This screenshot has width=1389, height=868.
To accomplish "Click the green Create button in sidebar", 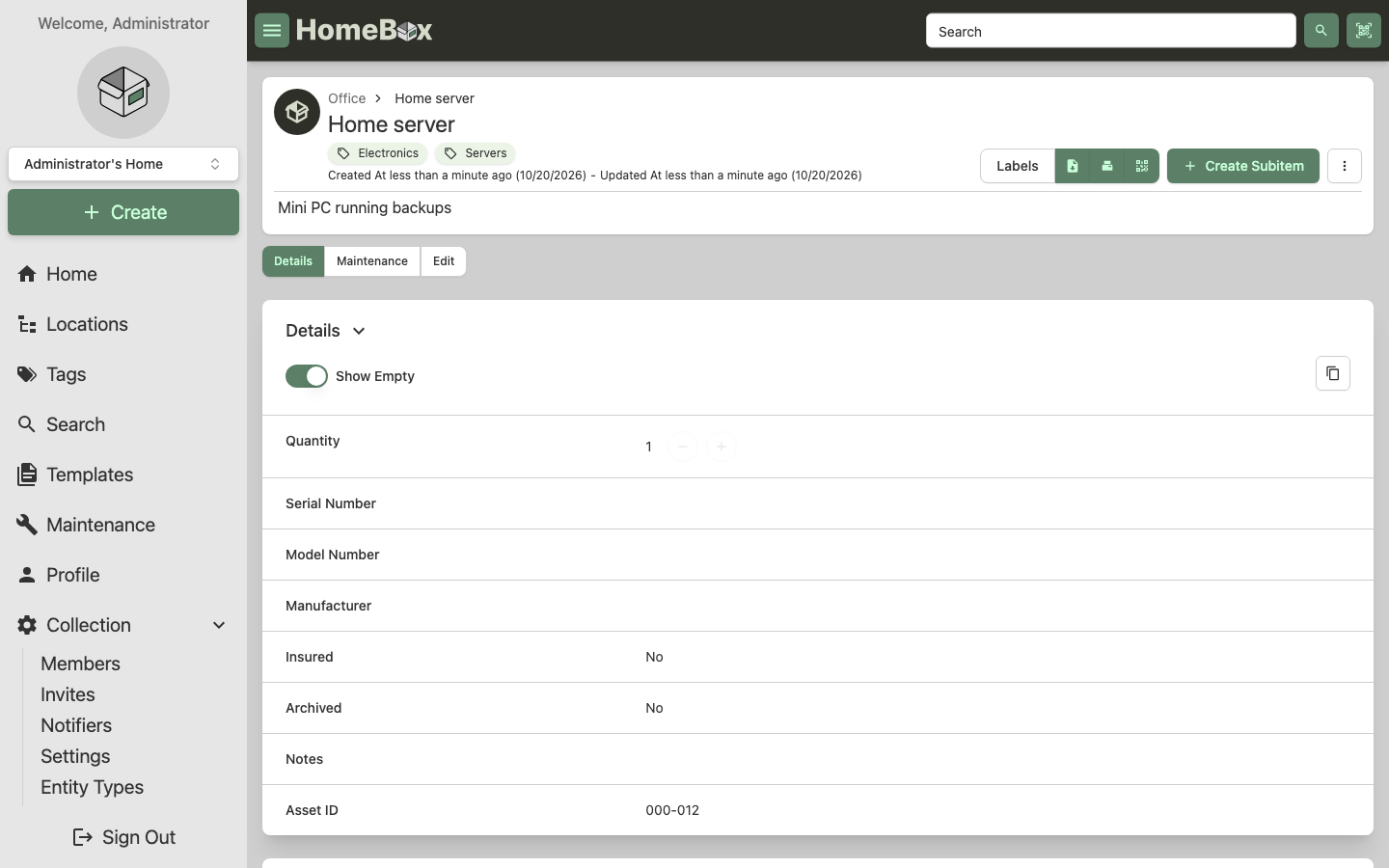I will [x=123, y=212].
